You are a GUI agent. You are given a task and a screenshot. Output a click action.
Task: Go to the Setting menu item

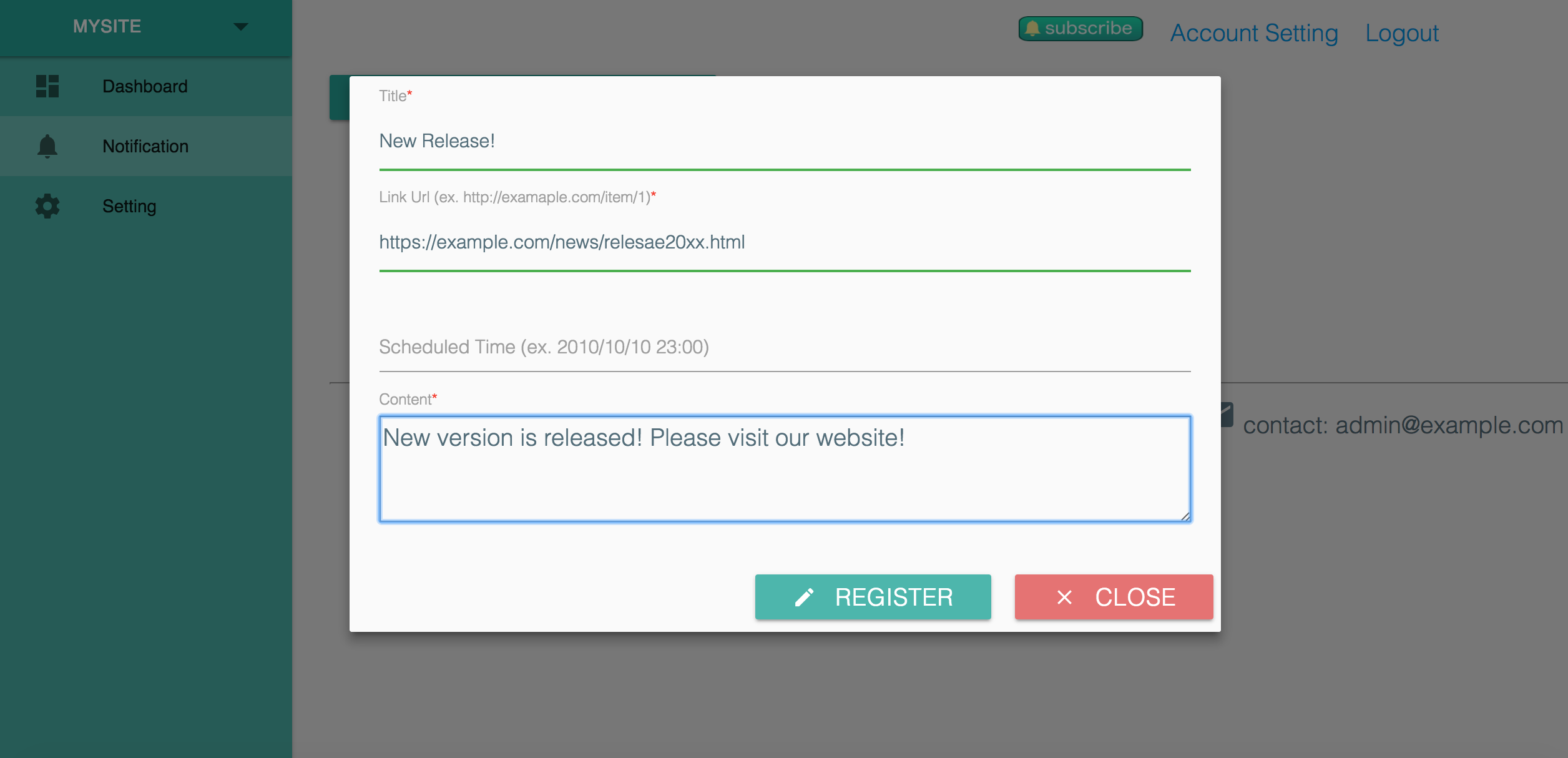(x=129, y=206)
